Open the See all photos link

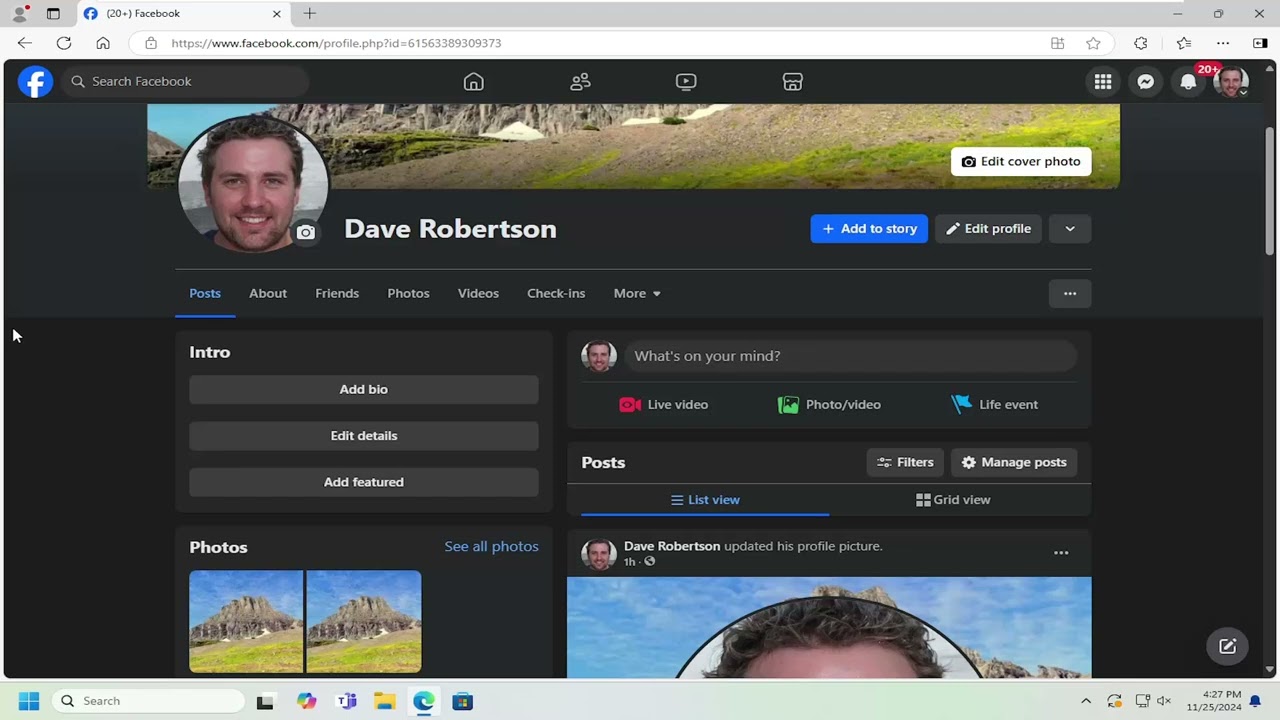pyautogui.click(x=491, y=546)
